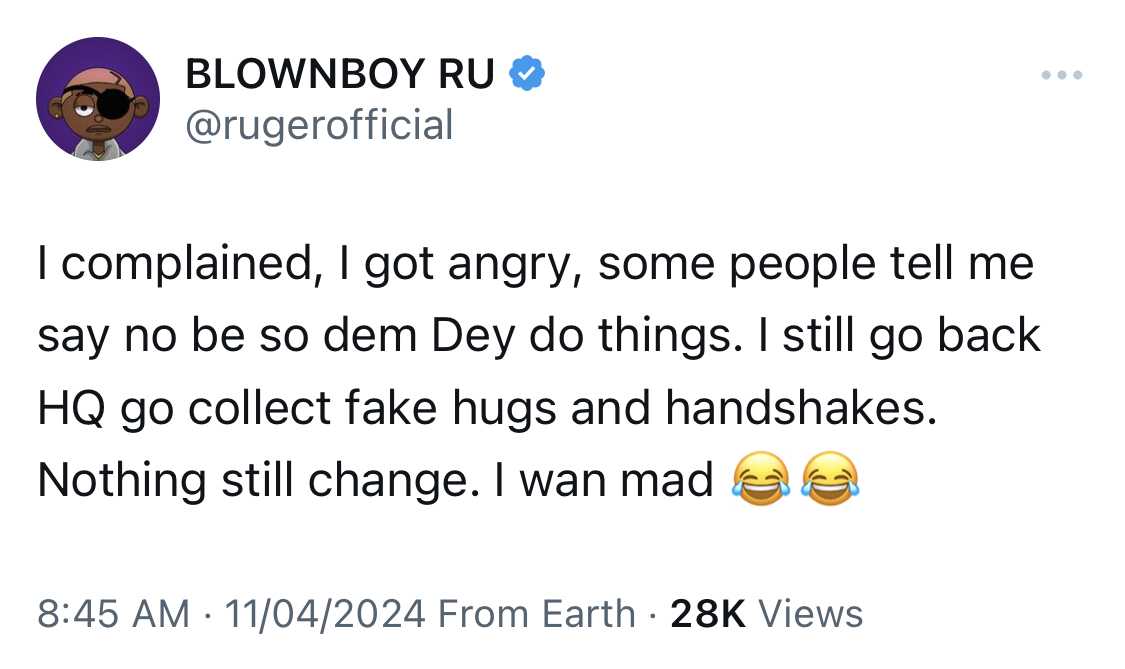The width and height of the screenshot is (1125, 669).
Task: Open the 28K view count
Action: coord(708,614)
